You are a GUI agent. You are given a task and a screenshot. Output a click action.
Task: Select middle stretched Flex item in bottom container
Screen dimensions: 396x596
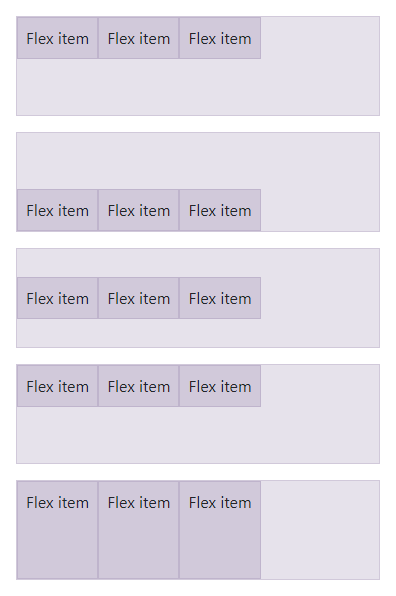pos(139,530)
